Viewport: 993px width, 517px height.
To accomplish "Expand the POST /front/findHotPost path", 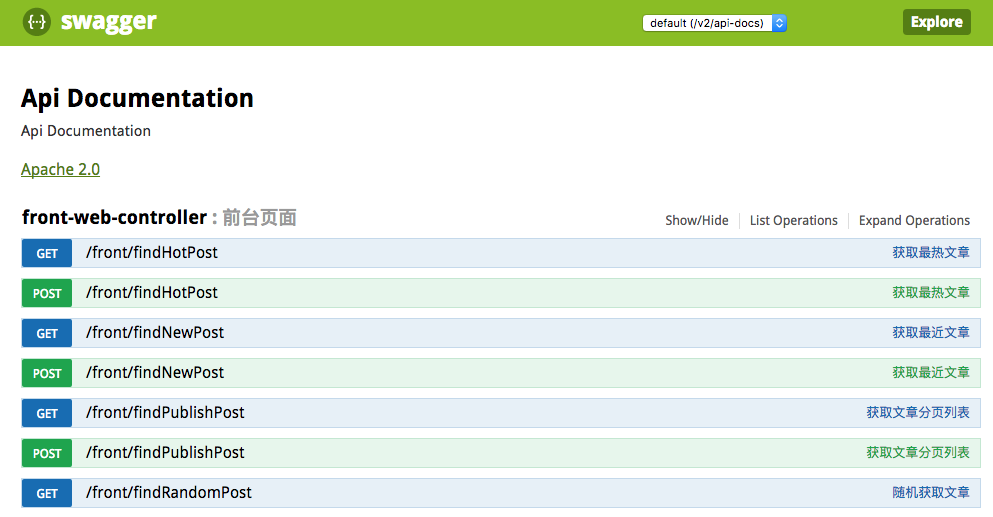I will 151,293.
